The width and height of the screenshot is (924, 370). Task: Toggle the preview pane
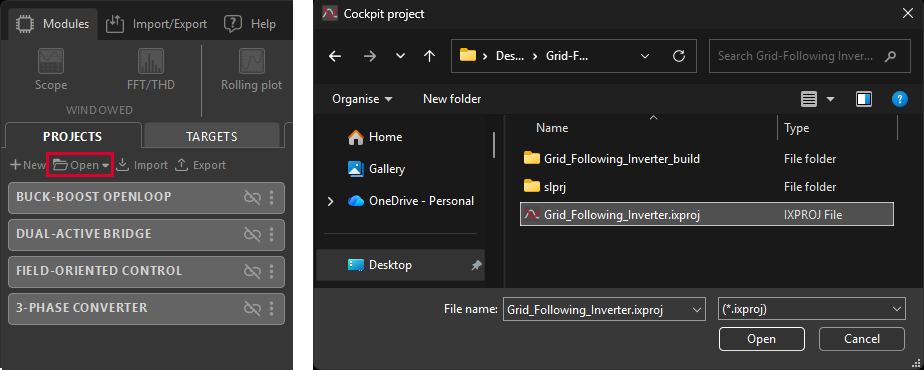pyautogui.click(x=864, y=99)
